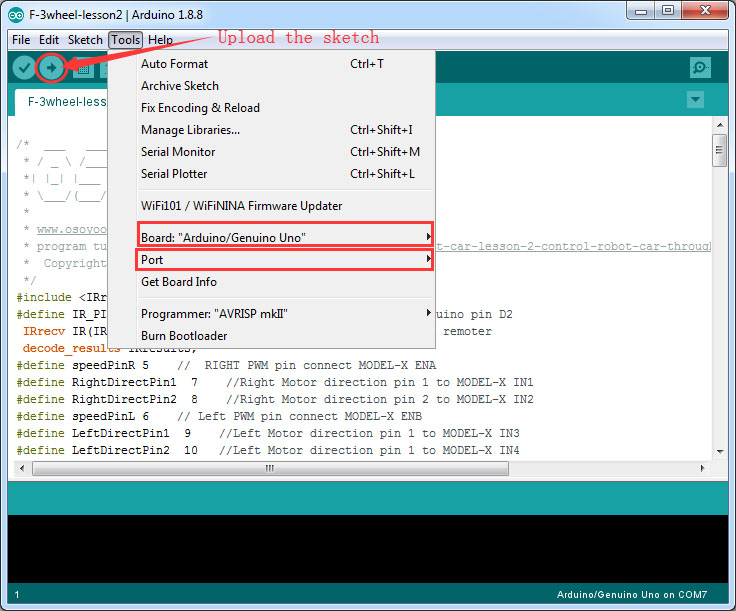Viewport: 736px width, 611px height.
Task: Click the "#define LeftDirectPin1" code line
Action: click(268, 433)
